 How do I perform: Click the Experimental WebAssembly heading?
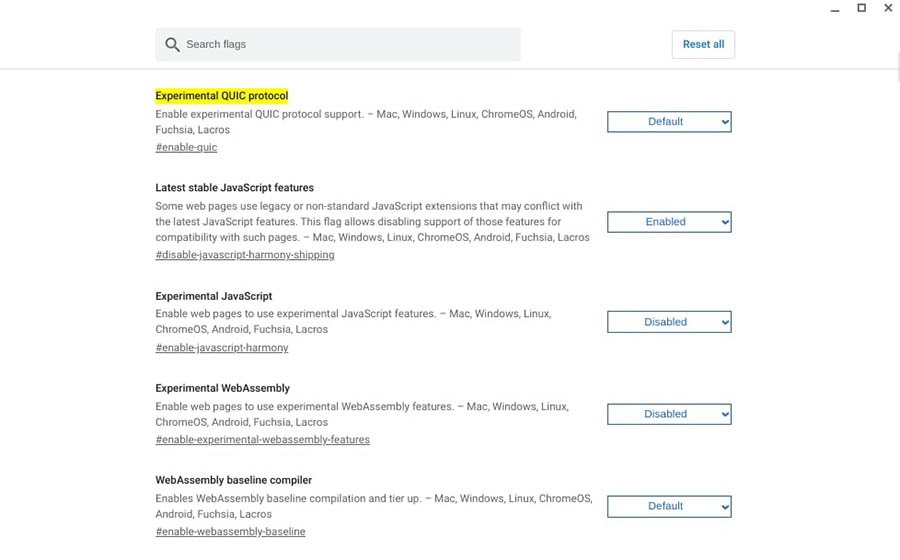click(222, 388)
